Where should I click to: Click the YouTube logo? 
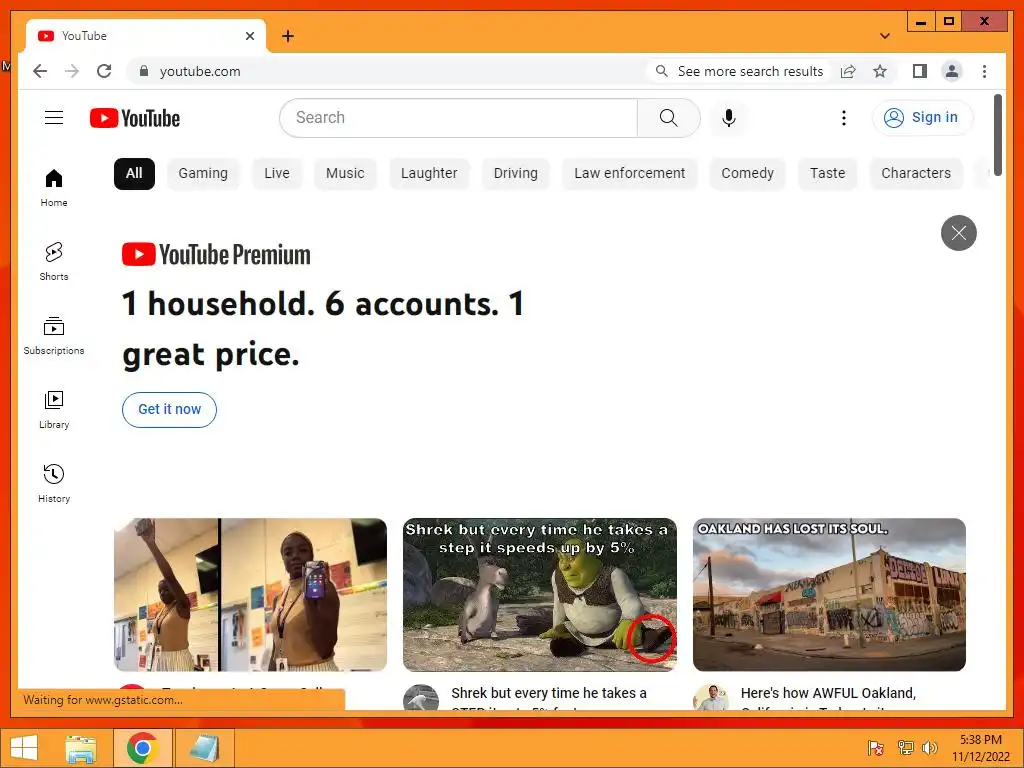click(x=135, y=118)
